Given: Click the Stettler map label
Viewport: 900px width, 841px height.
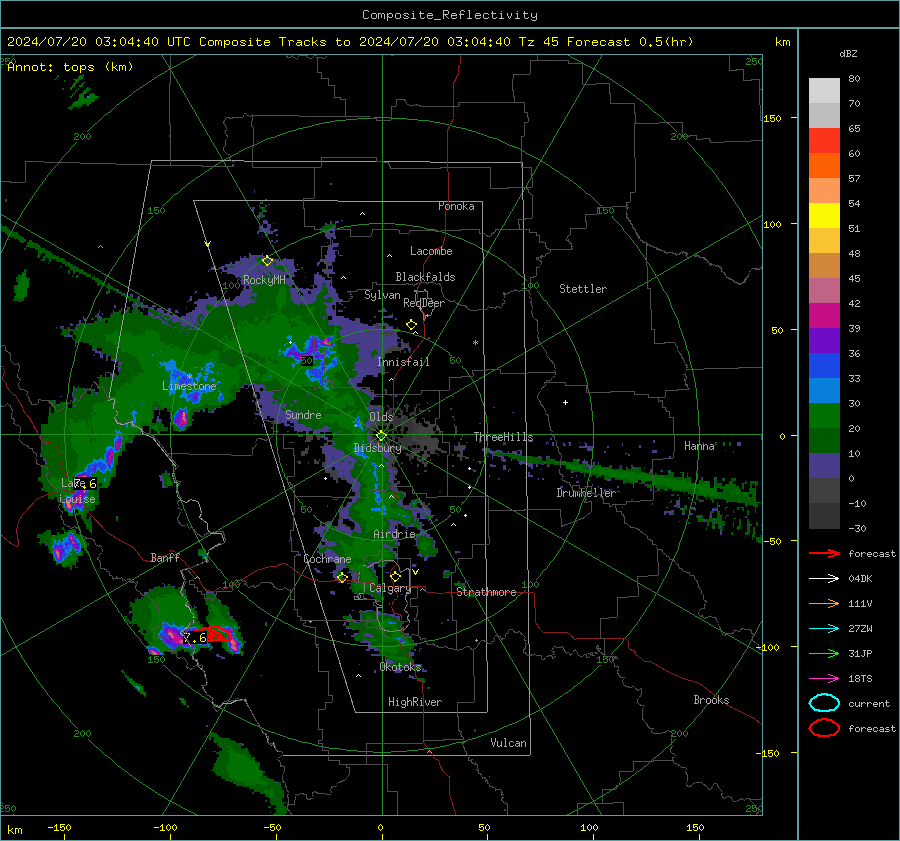Looking at the screenshot, I should (583, 289).
